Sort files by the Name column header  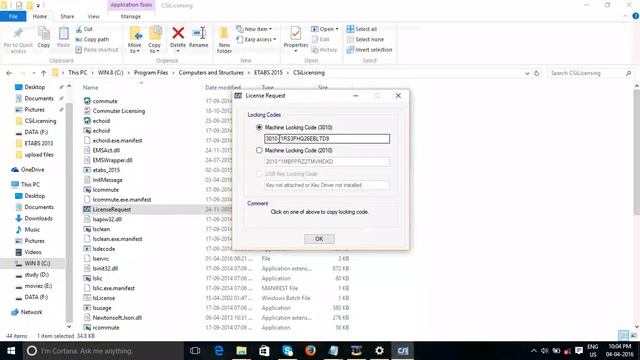91,87
